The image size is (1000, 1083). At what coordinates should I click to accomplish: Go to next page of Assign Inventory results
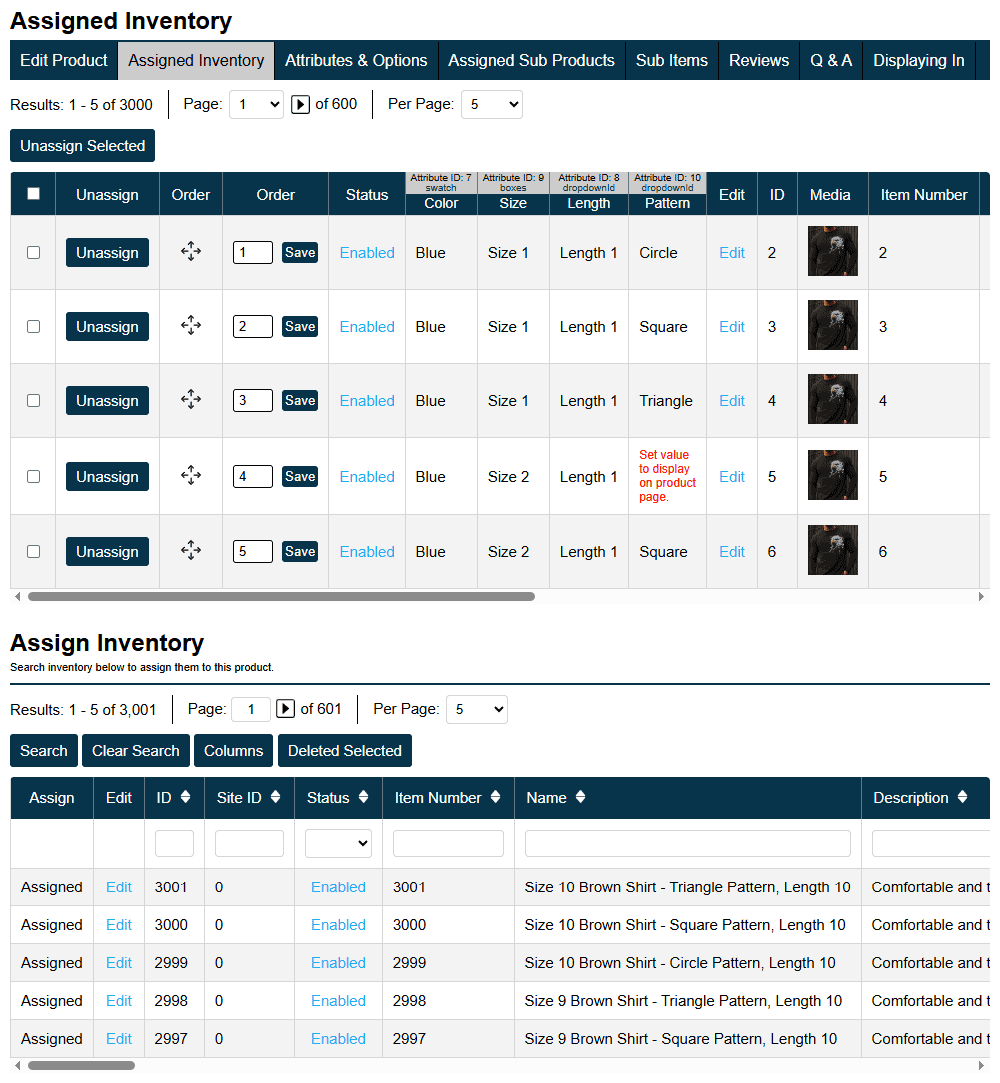pos(285,709)
